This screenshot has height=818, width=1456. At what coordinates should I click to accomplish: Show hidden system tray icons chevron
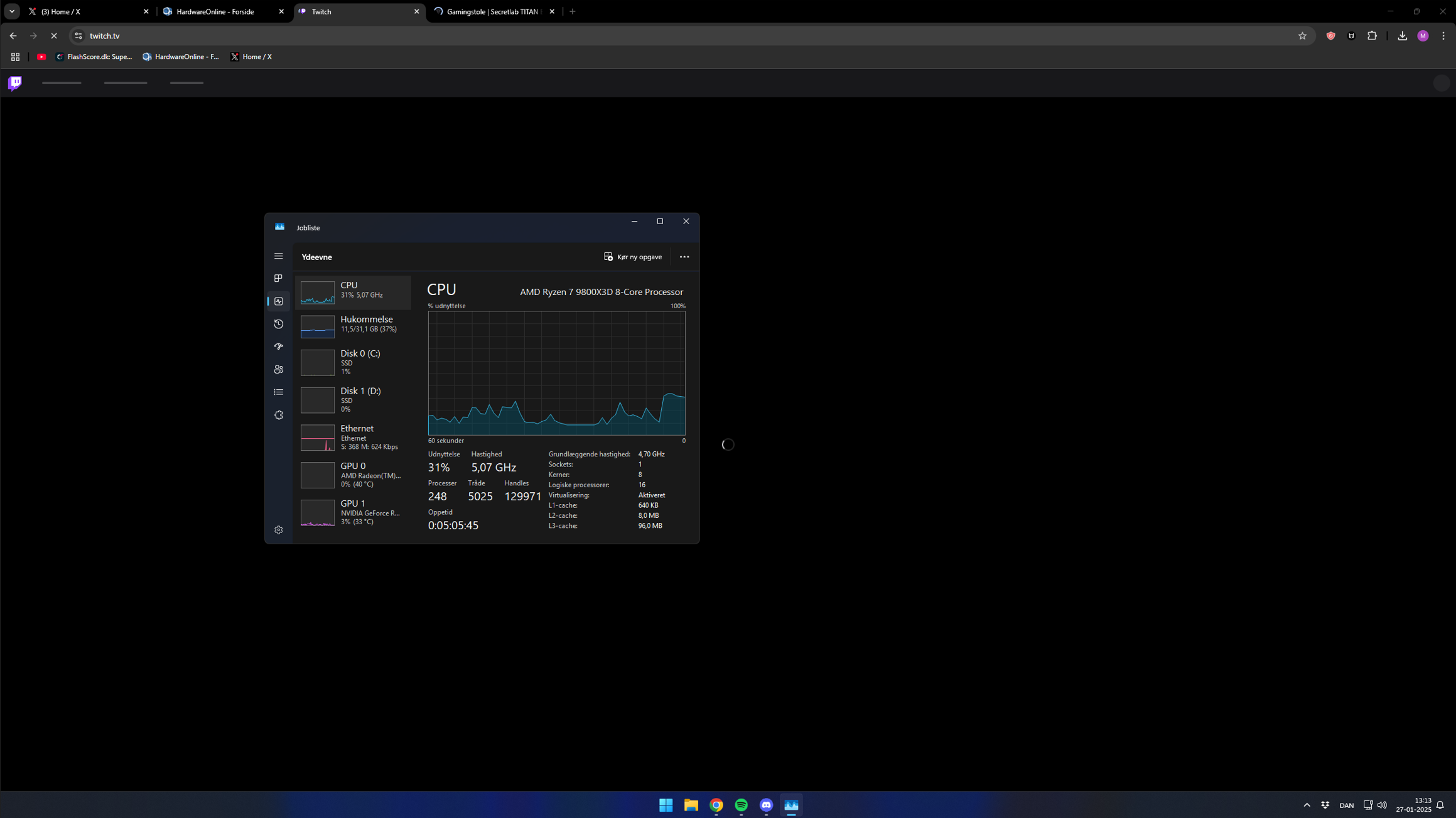point(1307,805)
